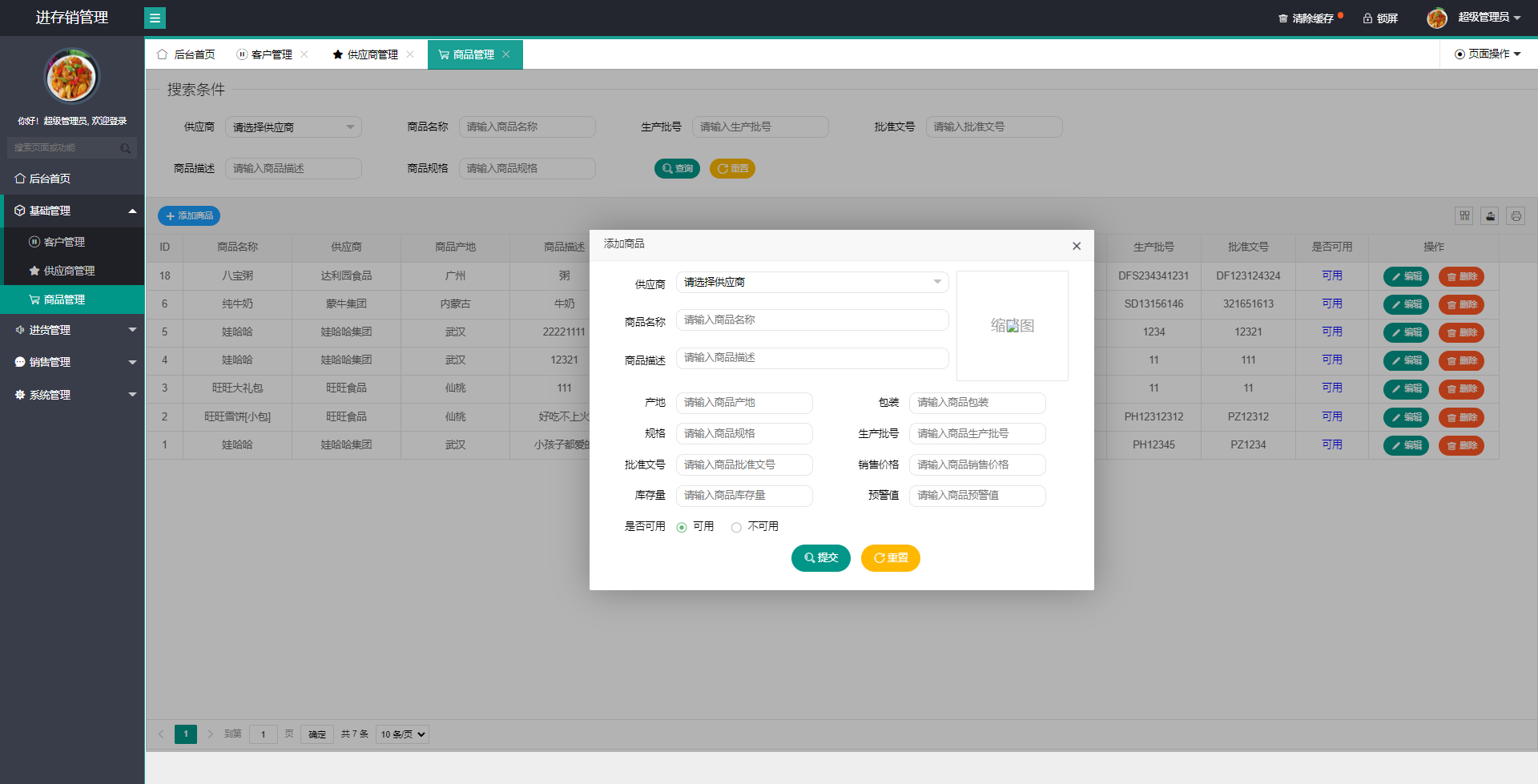
Task: Select the 不可用 radio option
Action: tap(736, 527)
